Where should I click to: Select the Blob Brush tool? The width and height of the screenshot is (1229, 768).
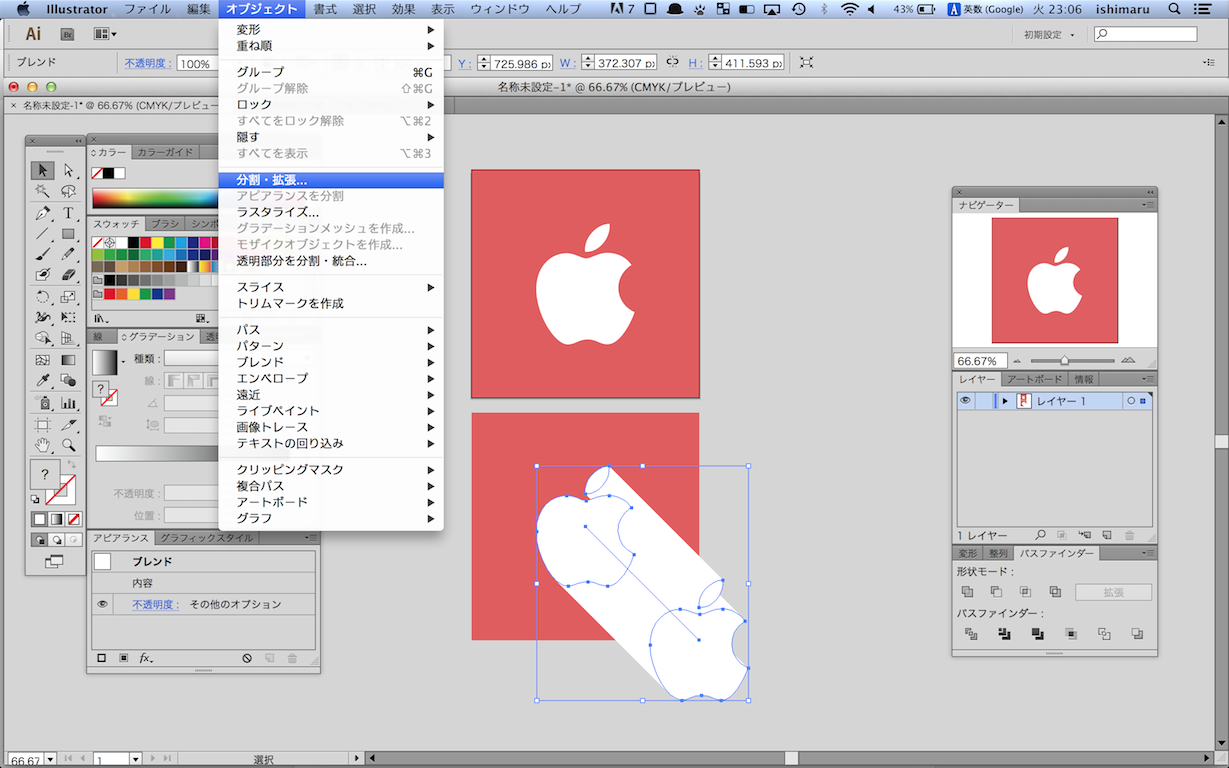tap(42, 274)
